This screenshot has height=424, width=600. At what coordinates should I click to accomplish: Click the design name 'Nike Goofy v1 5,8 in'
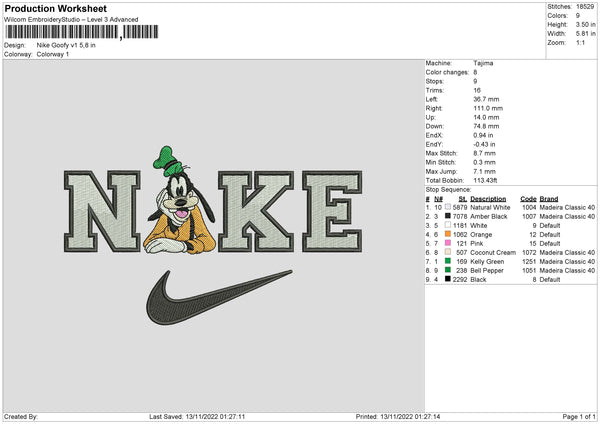point(66,45)
